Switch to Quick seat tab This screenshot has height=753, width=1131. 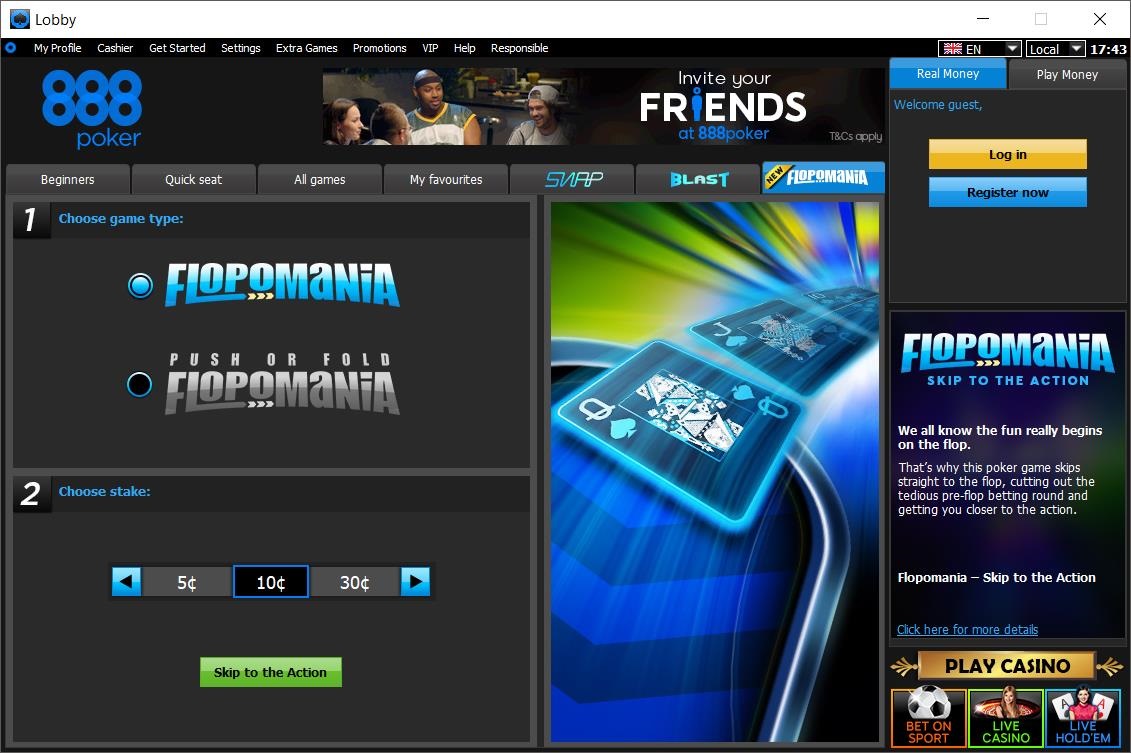(193, 180)
